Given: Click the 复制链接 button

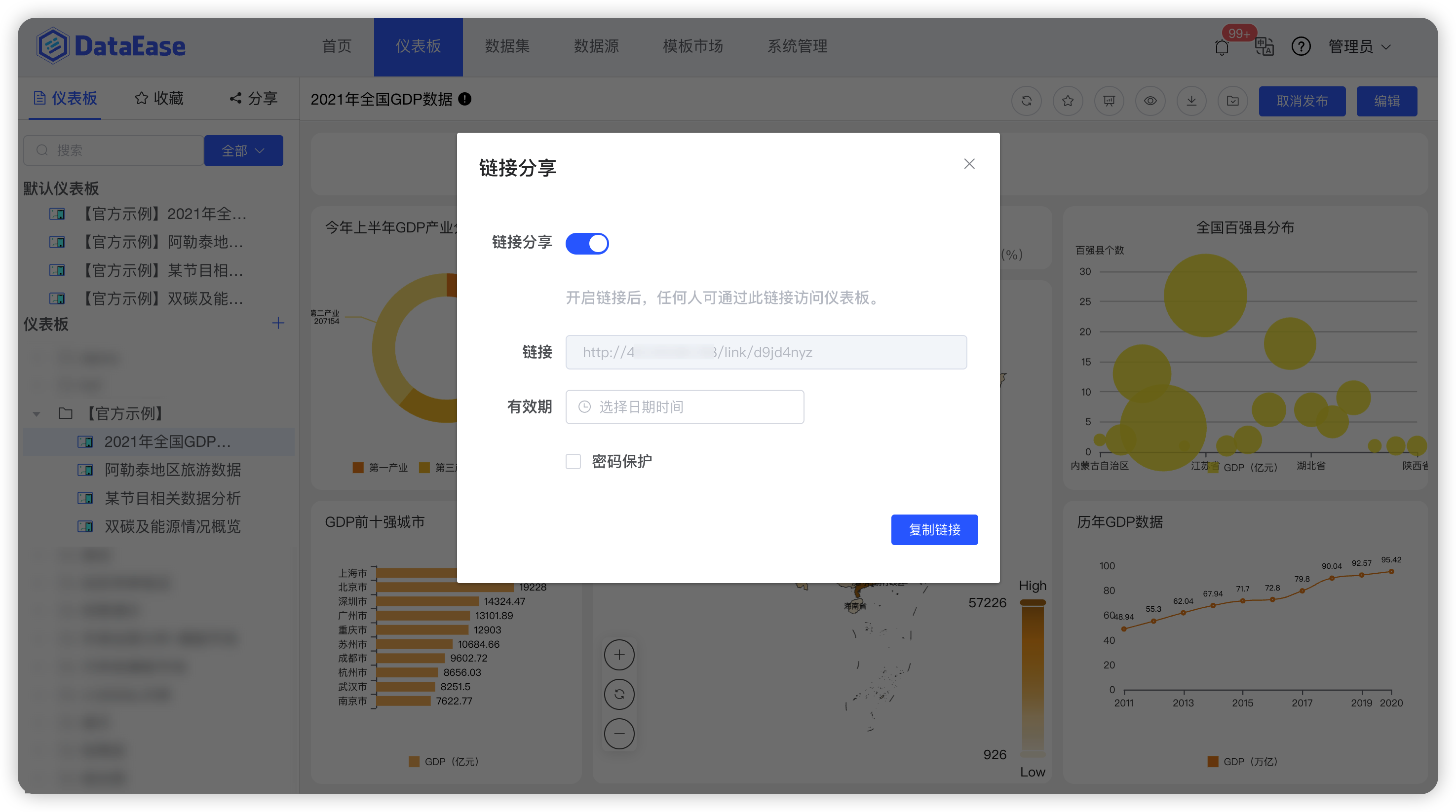Looking at the screenshot, I should pos(934,529).
